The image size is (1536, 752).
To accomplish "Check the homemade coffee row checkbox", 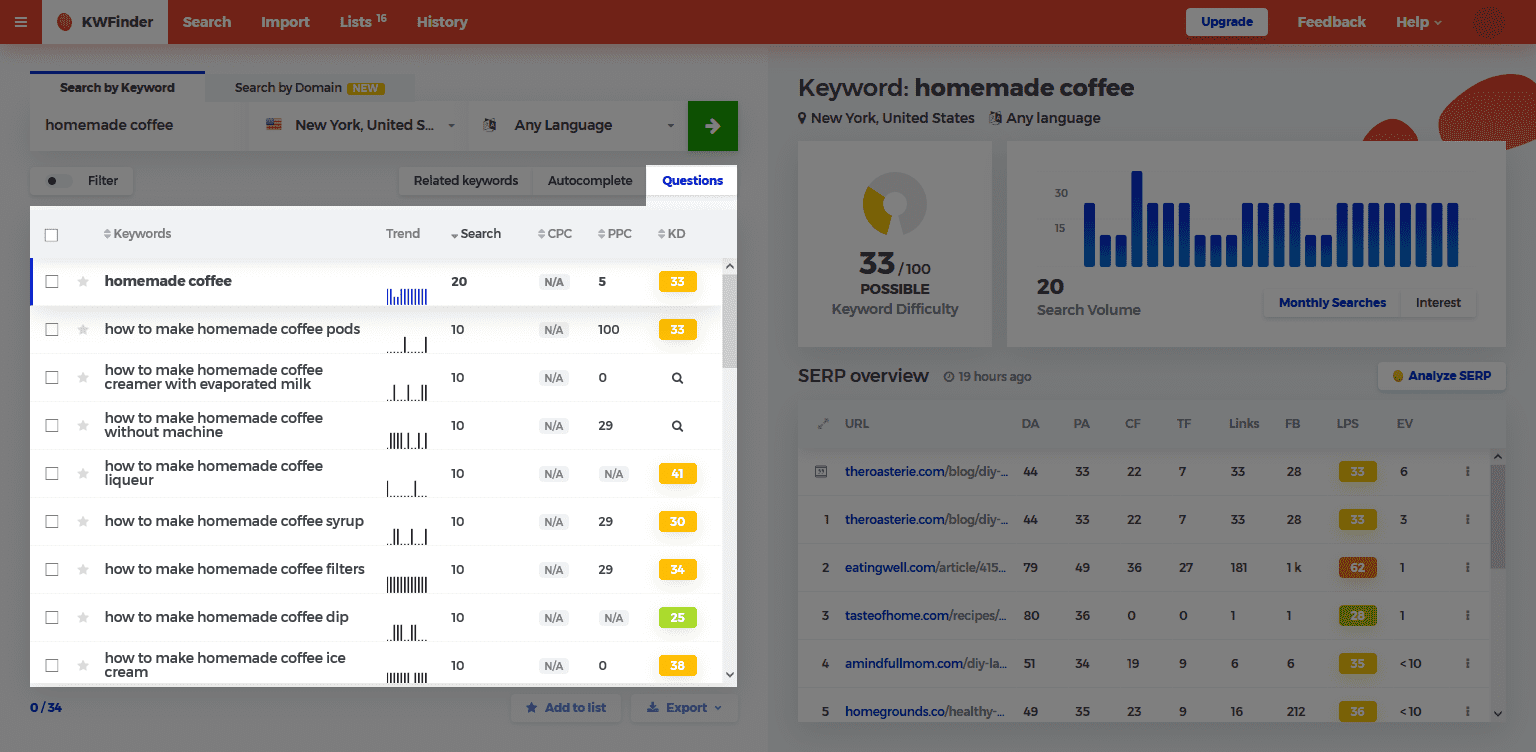I will point(52,282).
